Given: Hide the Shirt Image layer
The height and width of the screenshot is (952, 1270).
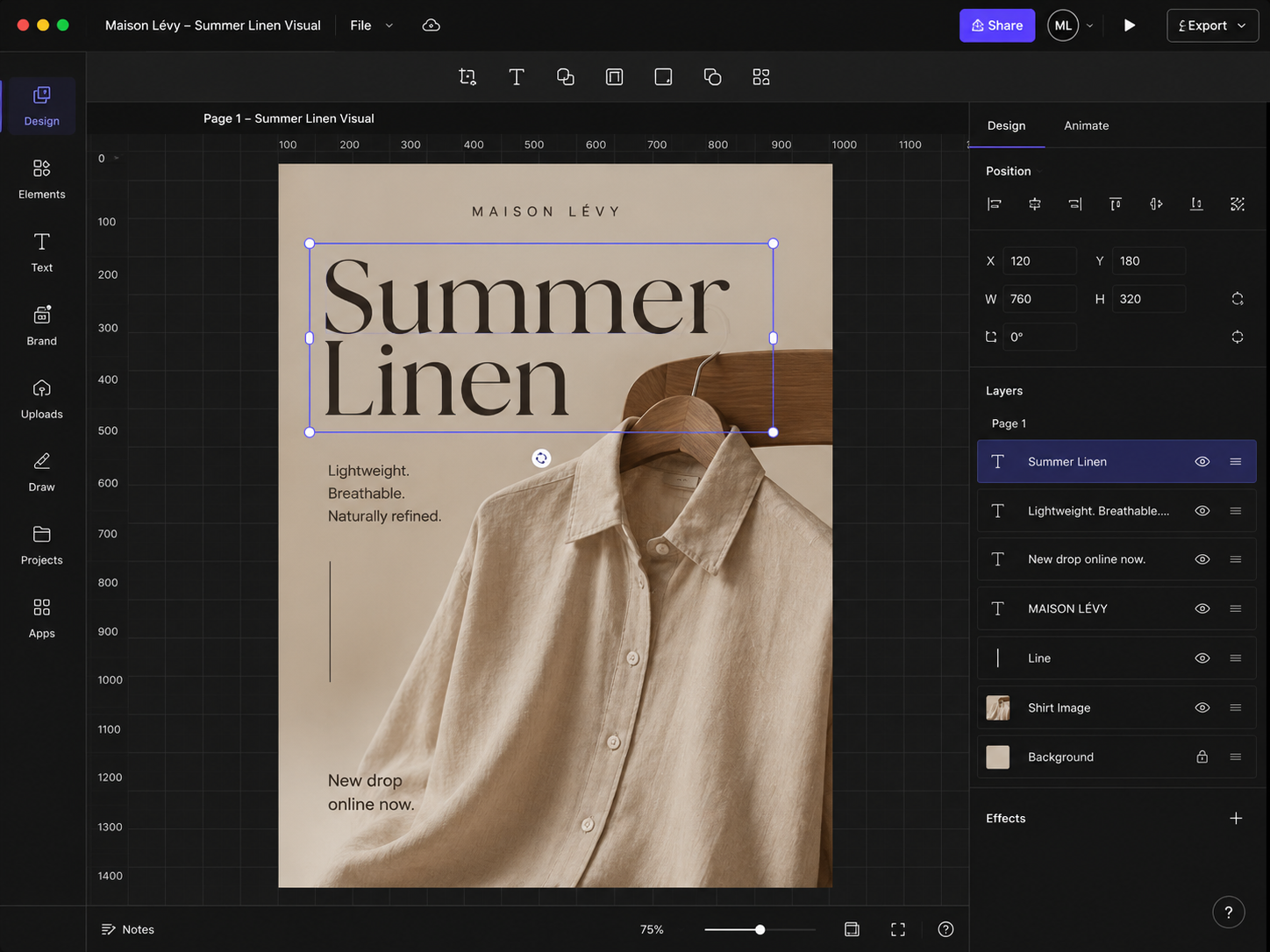Looking at the screenshot, I should coord(1202,707).
